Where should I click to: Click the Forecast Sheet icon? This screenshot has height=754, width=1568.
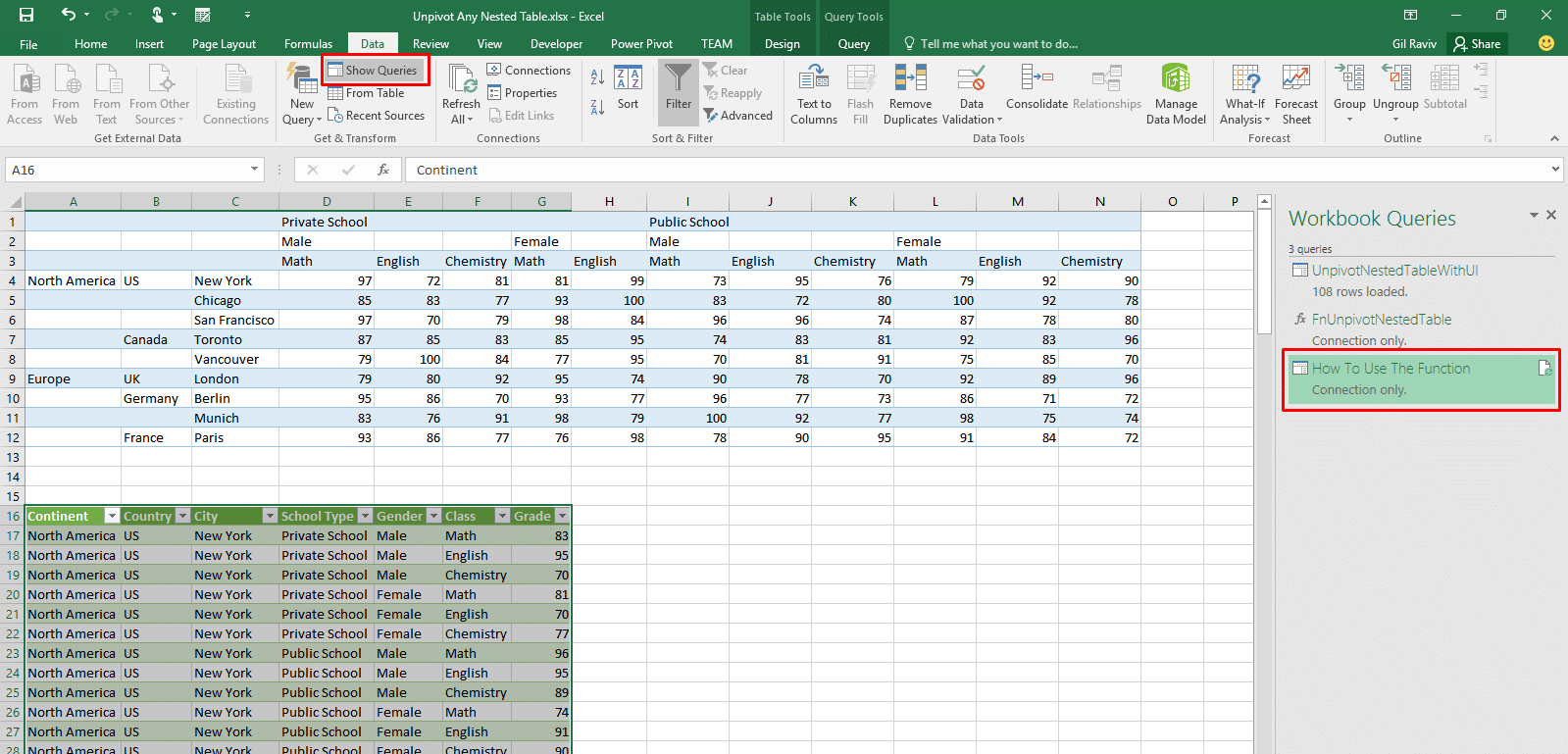pos(1296,78)
